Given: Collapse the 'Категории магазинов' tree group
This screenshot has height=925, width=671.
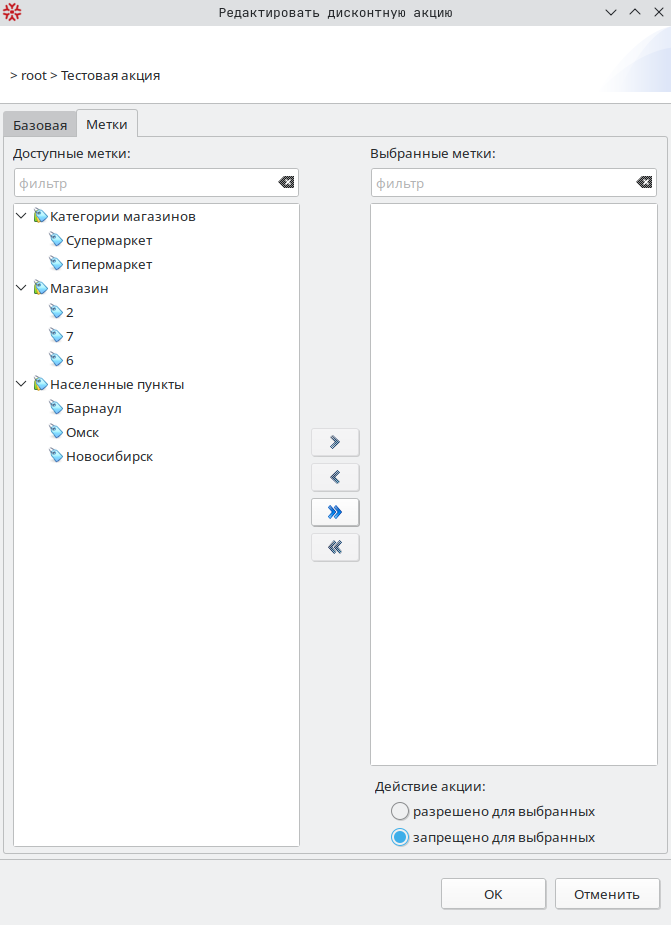Looking at the screenshot, I should pyautogui.click(x=21, y=216).
